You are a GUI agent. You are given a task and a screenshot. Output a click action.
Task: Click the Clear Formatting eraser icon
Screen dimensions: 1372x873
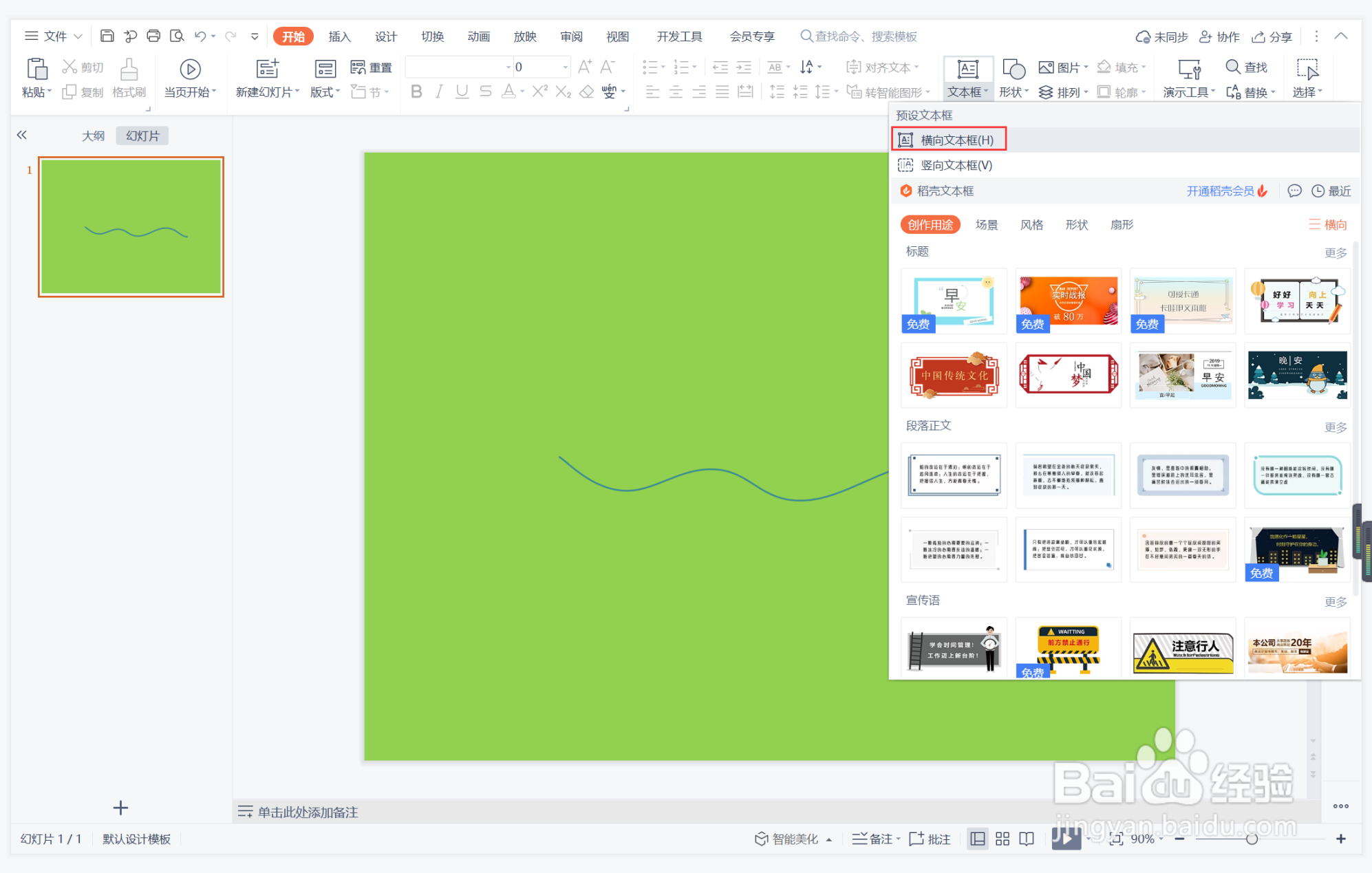pyautogui.click(x=586, y=91)
